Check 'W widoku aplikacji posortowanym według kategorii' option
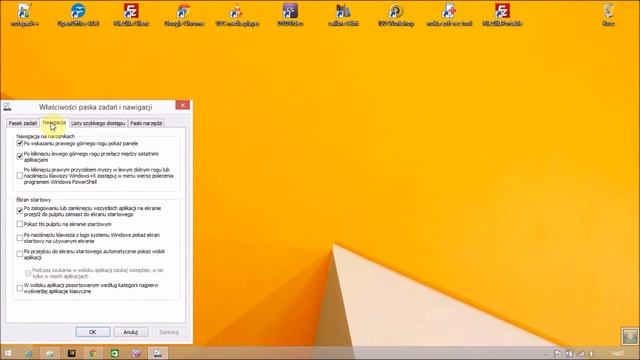Image resolution: width=640 pixels, height=360 pixels. (x=20, y=288)
